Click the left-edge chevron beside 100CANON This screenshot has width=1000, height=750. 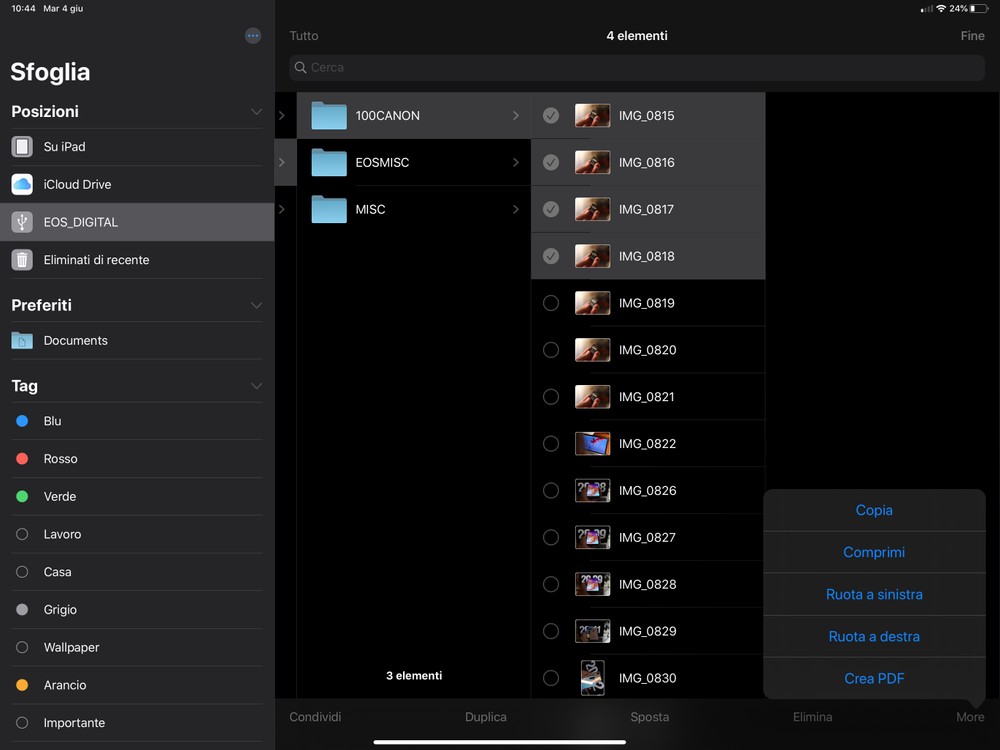click(x=282, y=115)
